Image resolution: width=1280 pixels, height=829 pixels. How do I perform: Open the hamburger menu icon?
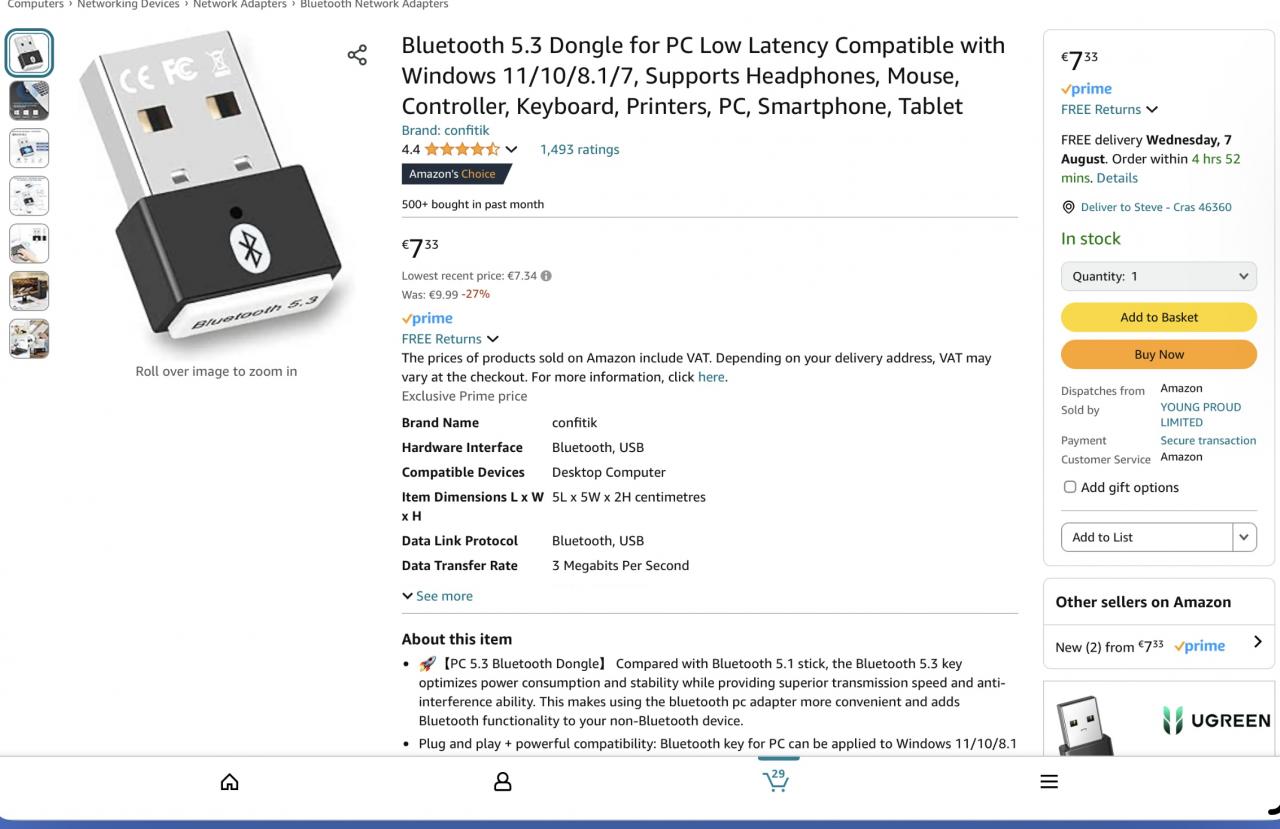coord(1049,781)
